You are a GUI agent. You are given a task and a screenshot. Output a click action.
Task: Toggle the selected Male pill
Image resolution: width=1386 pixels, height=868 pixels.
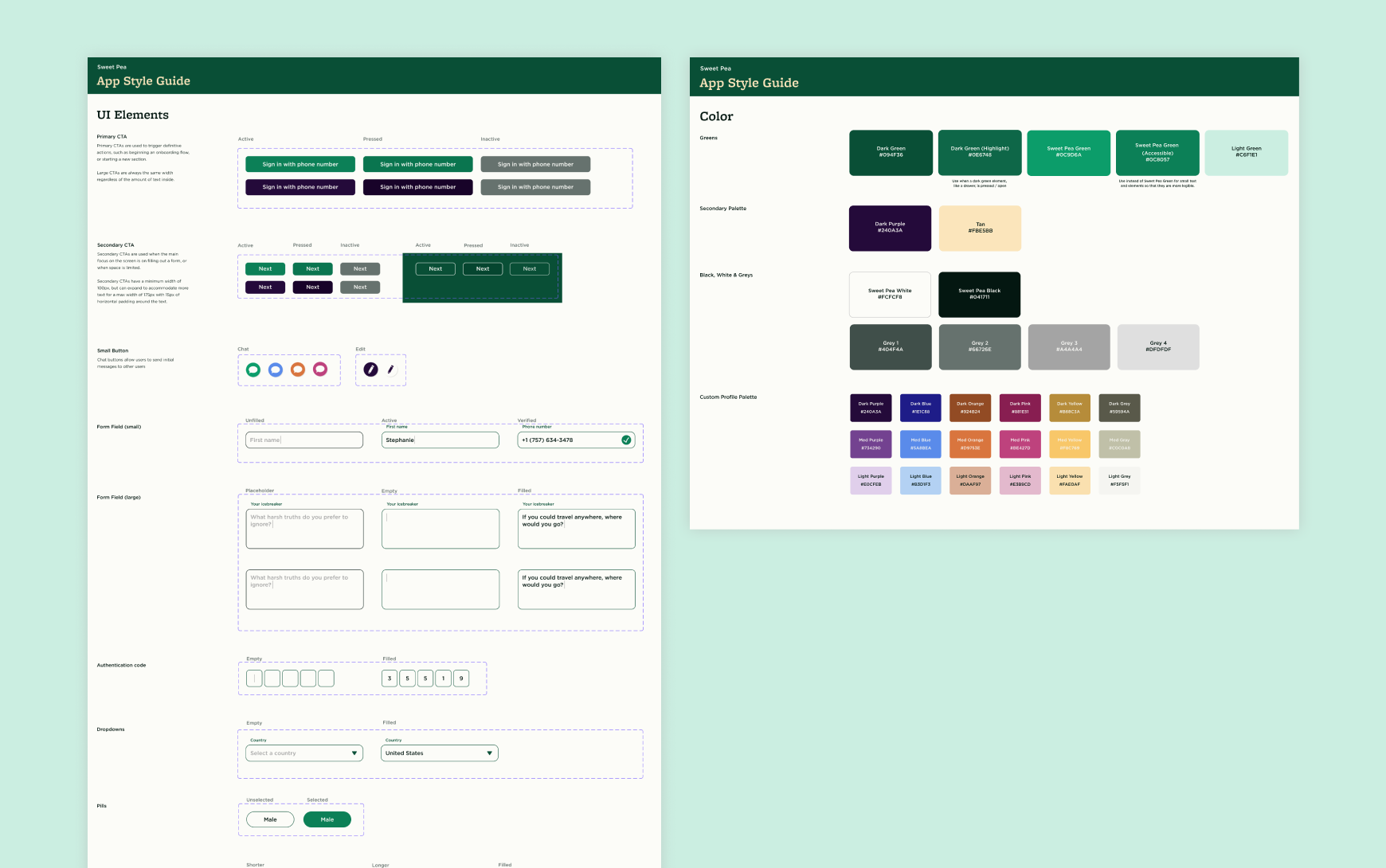(327, 819)
